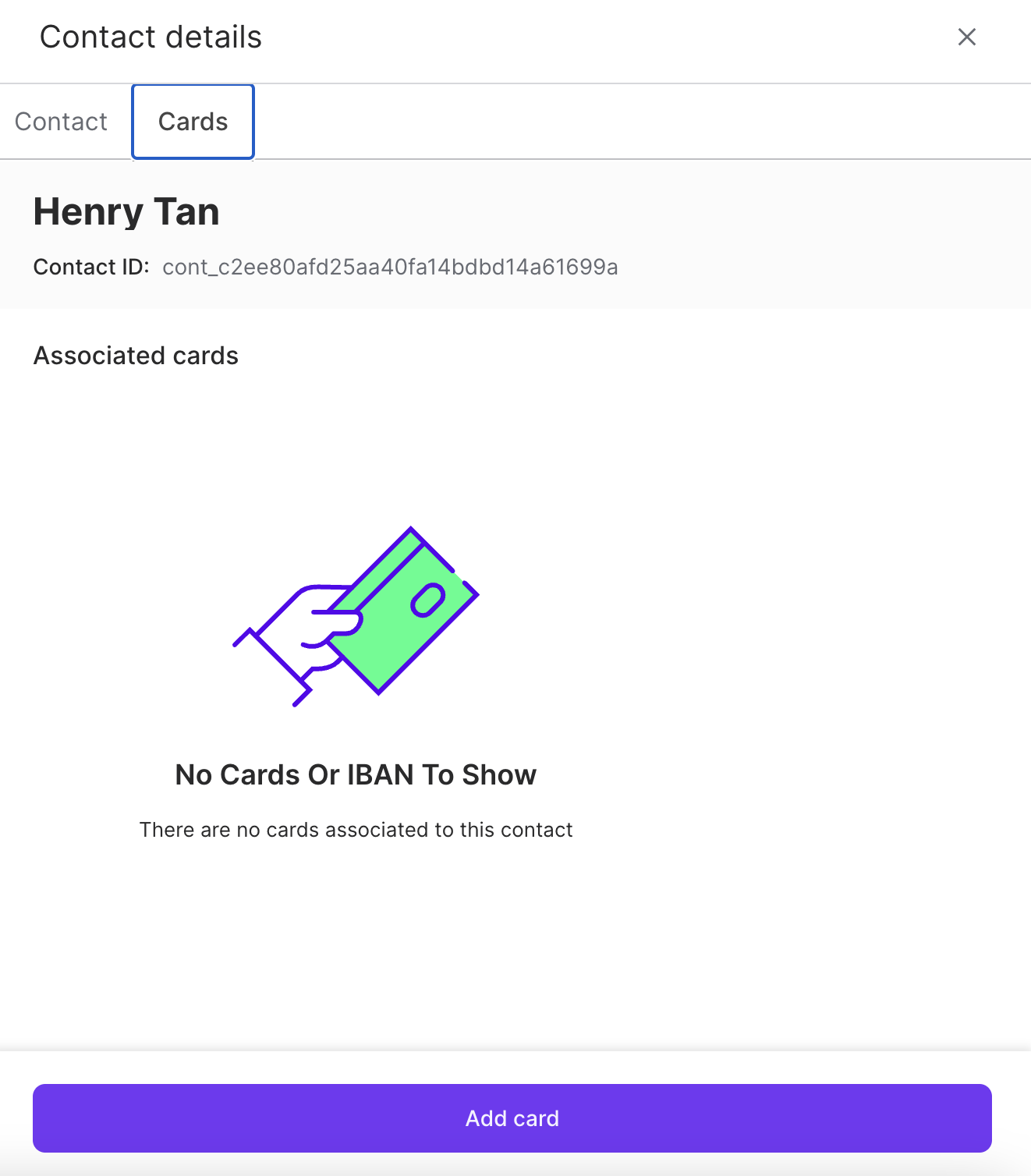Click the Contact ID label

tap(90, 267)
